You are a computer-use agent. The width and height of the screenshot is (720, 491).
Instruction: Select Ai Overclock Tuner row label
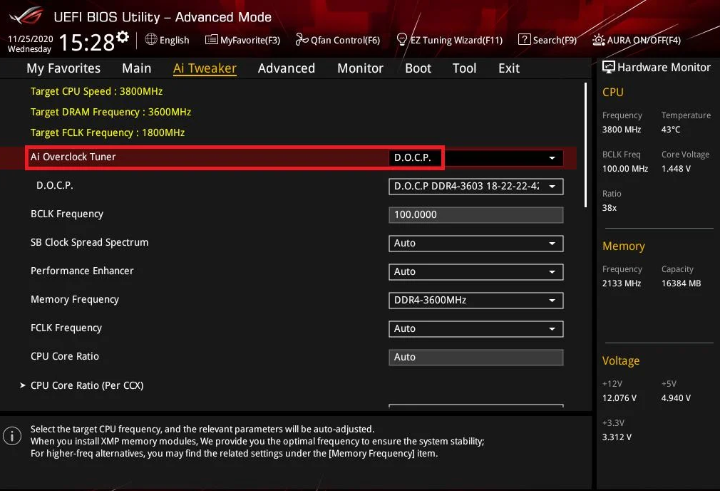click(x=73, y=157)
